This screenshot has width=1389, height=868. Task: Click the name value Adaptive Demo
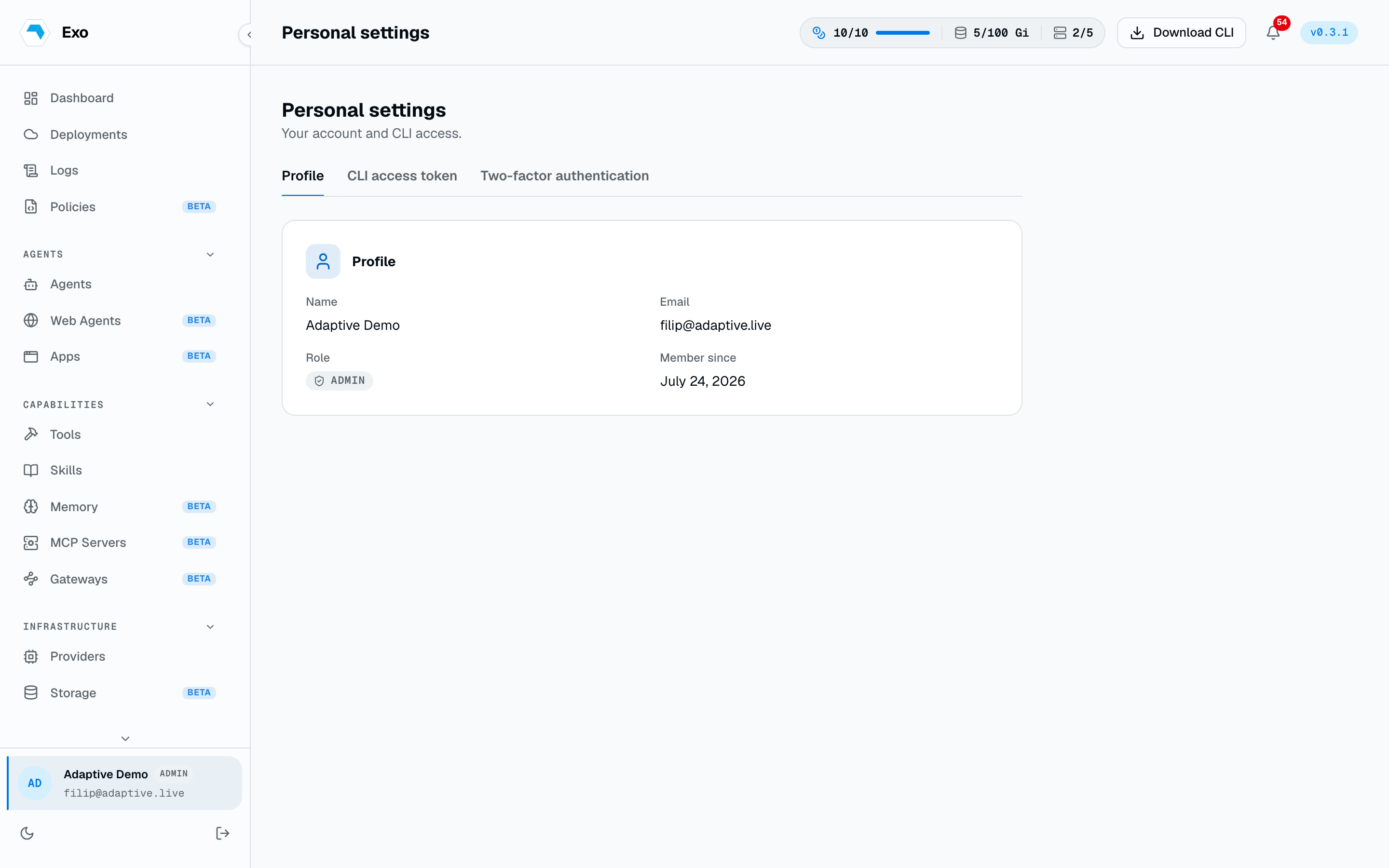pos(353,325)
